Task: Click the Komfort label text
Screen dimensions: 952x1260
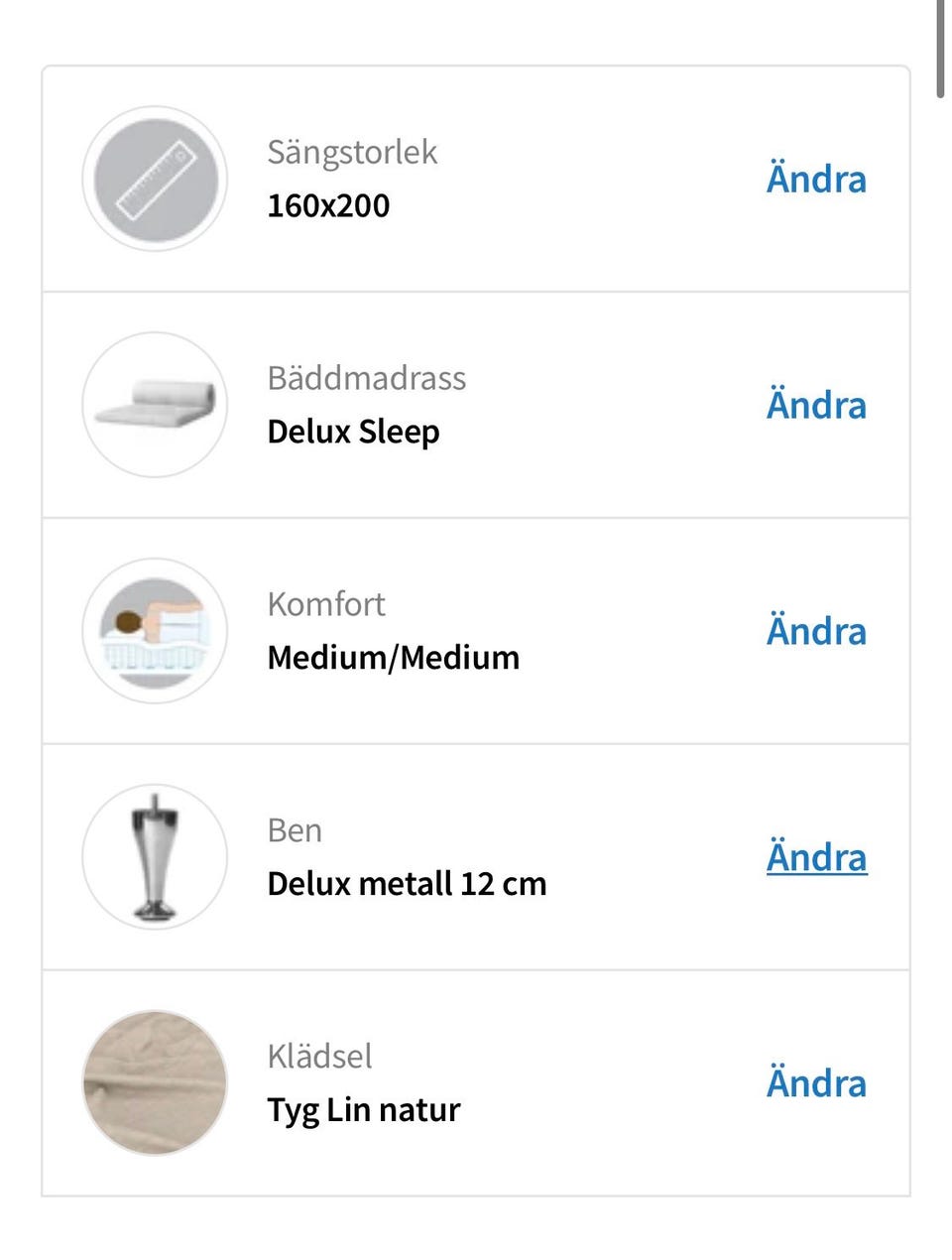Action: [325, 604]
